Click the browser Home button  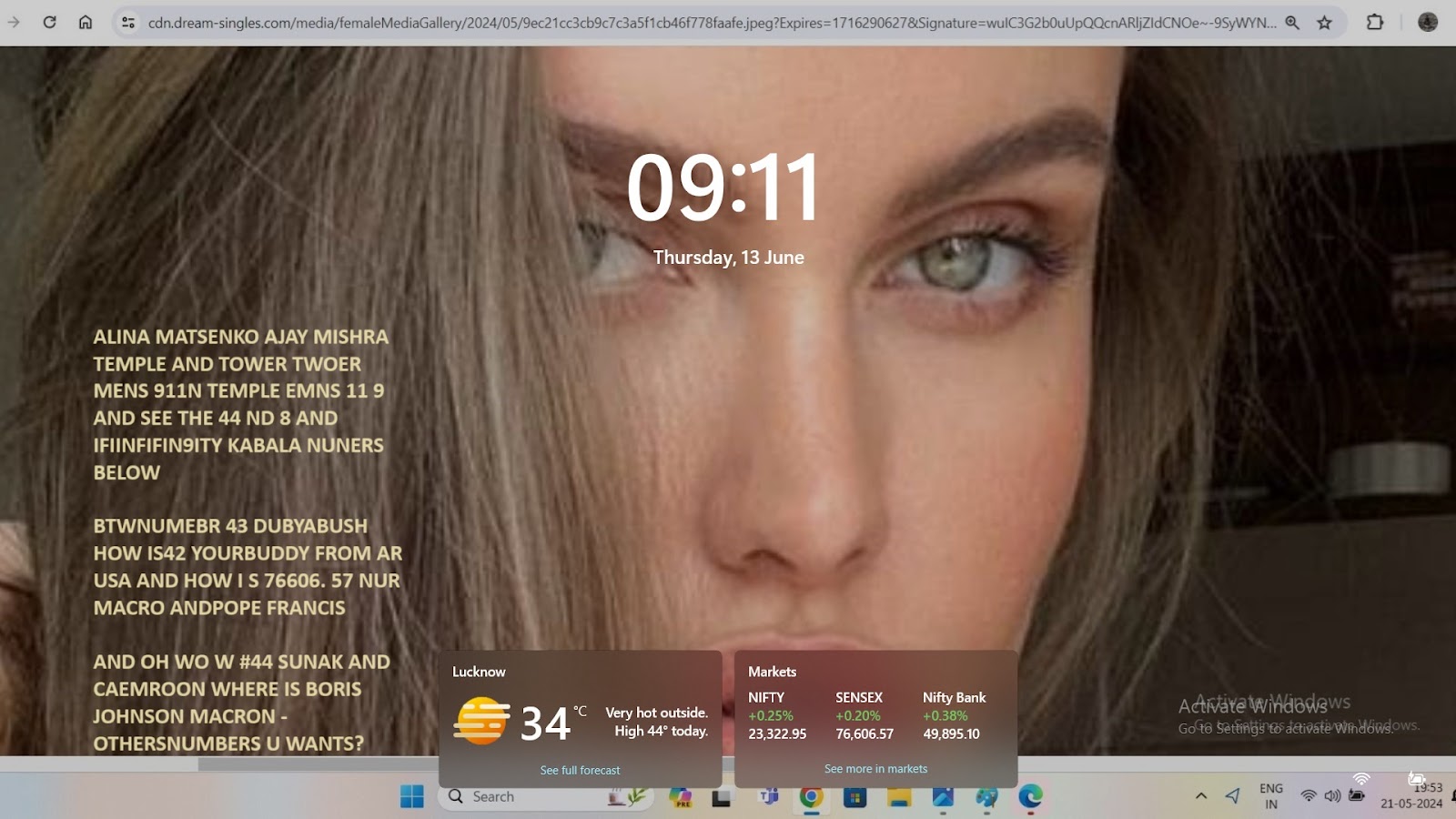[x=85, y=22]
